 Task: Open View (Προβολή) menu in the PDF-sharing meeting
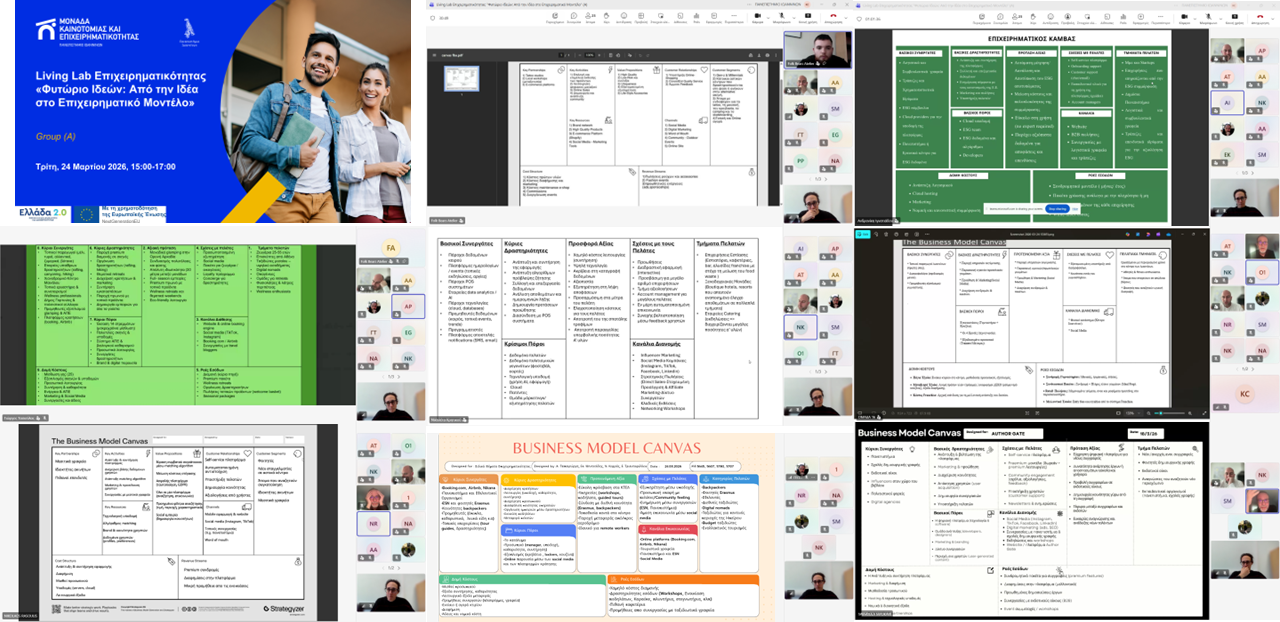[x=641, y=16]
